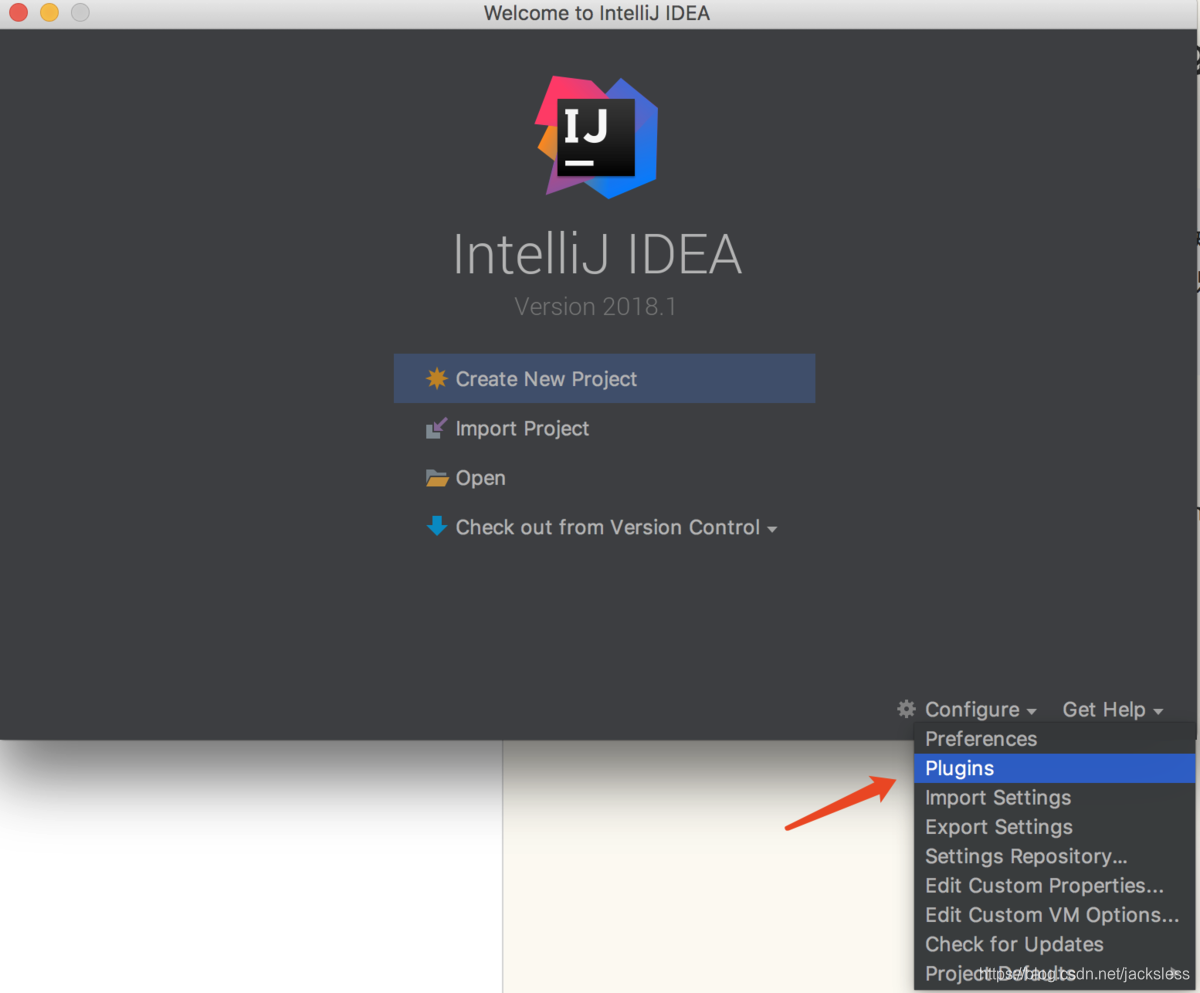Image resolution: width=1200 pixels, height=993 pixels.
Task: Click the IntelliJ IDEA logo
Action: pyautogui.click(x=597, y=137)
